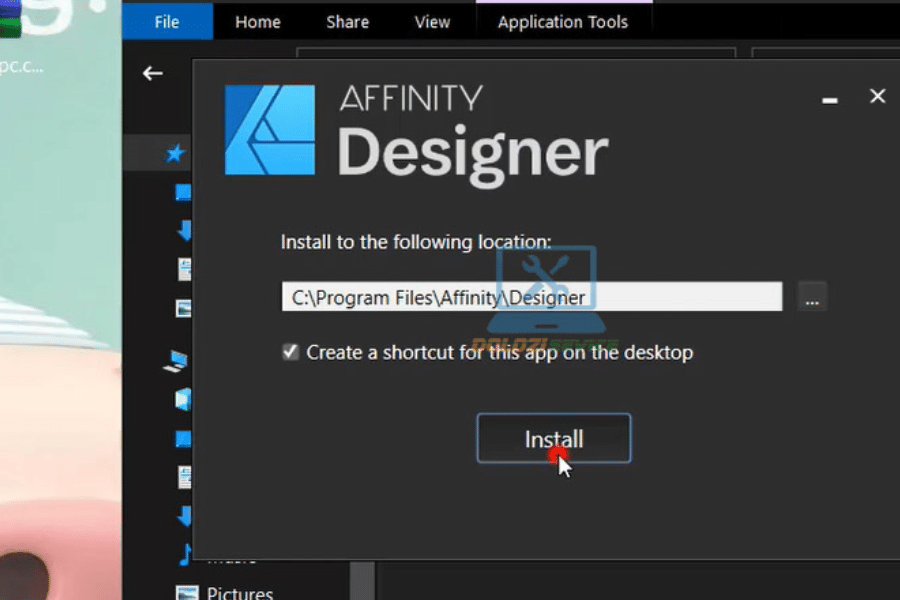Screen dimensions: 900x600
Task: Open Desktop icon under Quick access
Action: click(183, 192)
